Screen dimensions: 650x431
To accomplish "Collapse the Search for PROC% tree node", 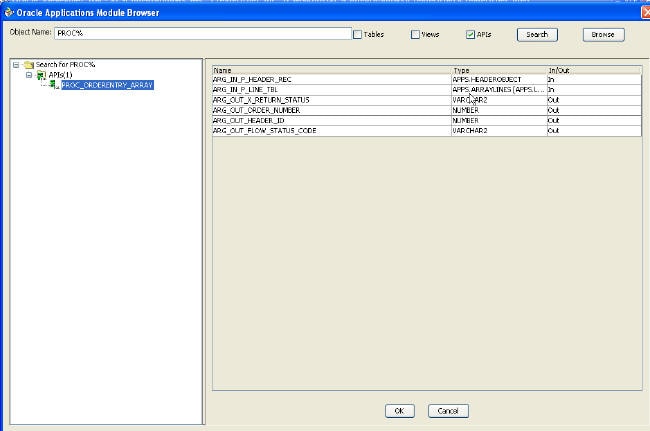I will click(x=16, y=65).
